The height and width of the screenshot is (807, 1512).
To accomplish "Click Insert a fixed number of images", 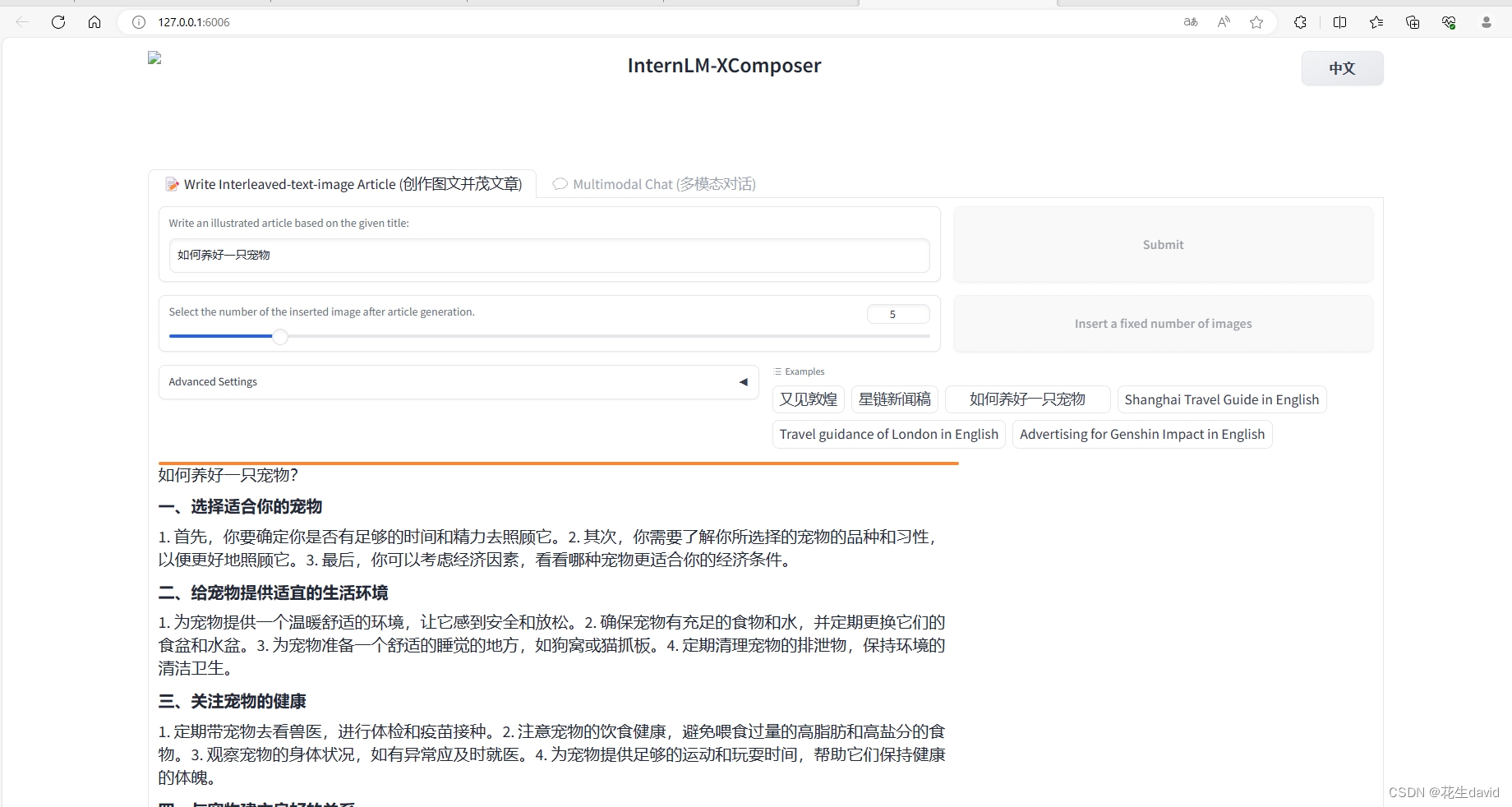I will [1163, 324].
